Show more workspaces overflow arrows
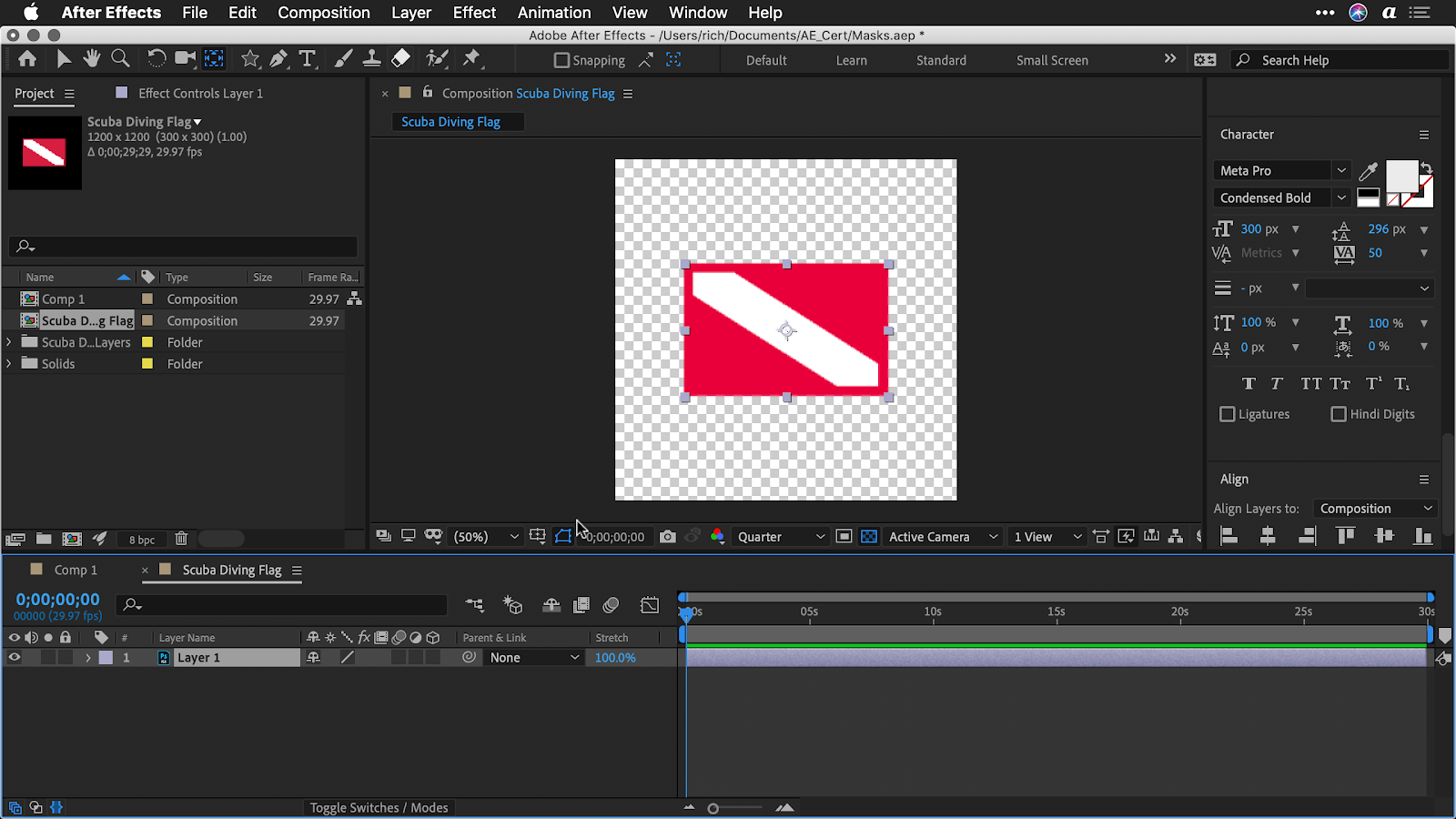 [x=1170, y=59]
